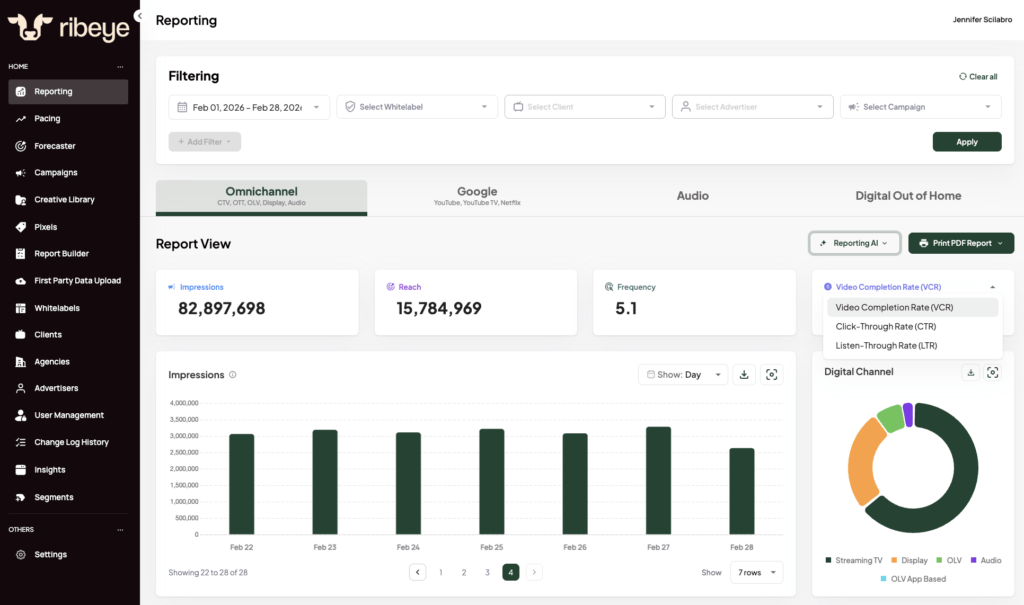Open Jennifer Scilabro user profile
This screenshot has height=605, width=1024.
coord(982,20)
